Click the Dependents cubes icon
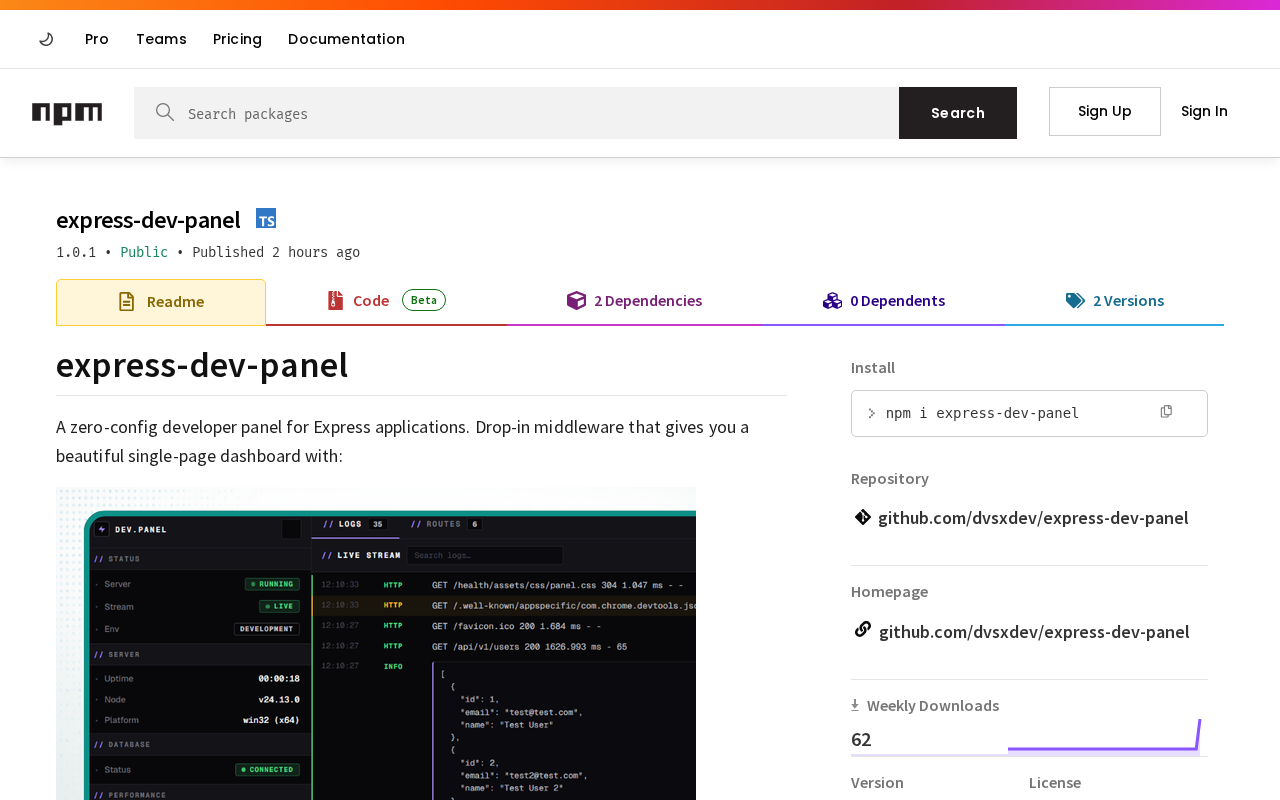Viewport: 1280px width, 800px height. tap(833, 300)
